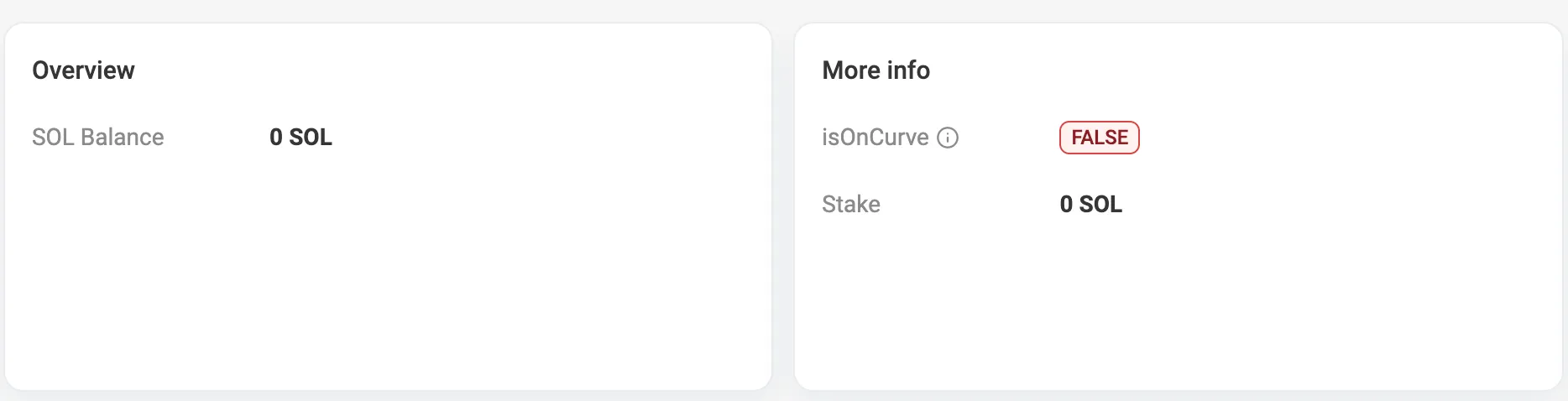This screenshot has height=401, width=1568.
Task: Click the info icon beside isOnCurve
Action: point(948,138)
